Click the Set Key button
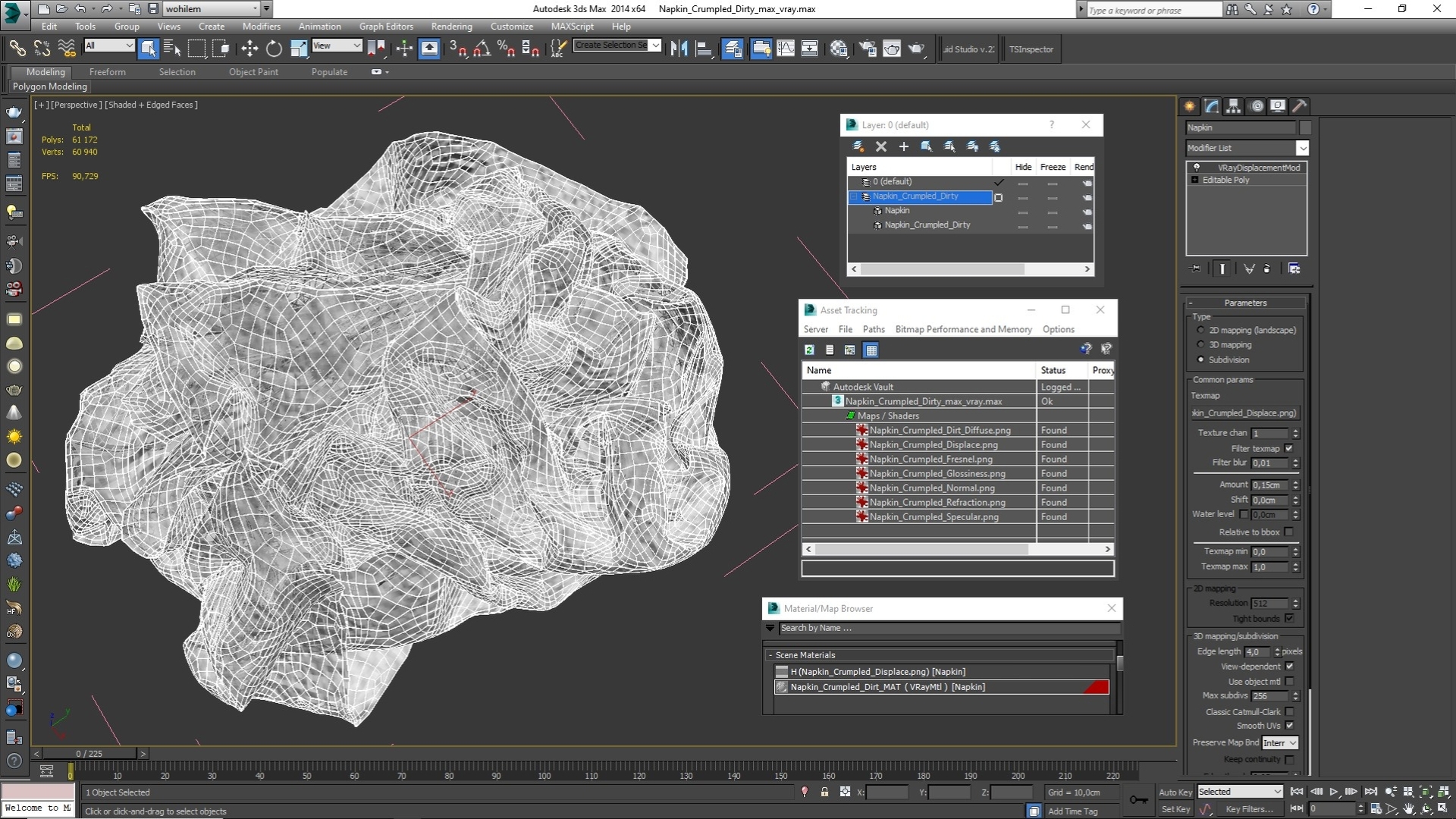Viewport: 1456px width, 819px height. pyautogui.click(x=1175, y=809)
